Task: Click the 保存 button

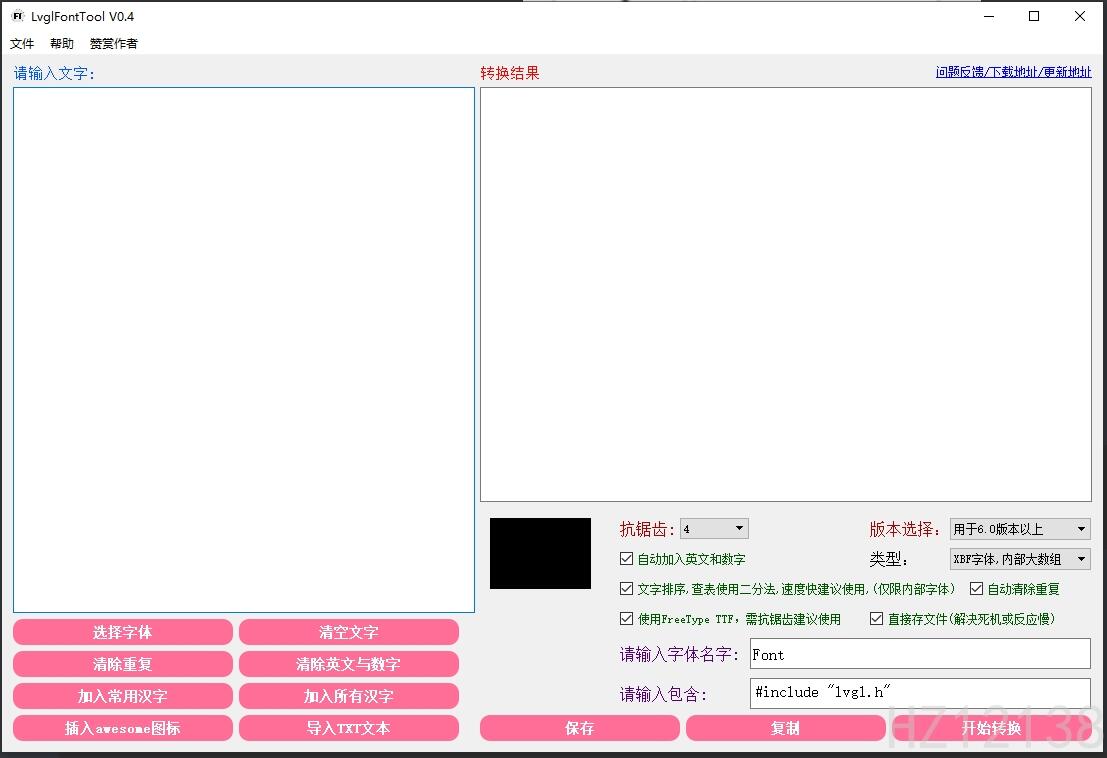Action: (x=580, y=728)
